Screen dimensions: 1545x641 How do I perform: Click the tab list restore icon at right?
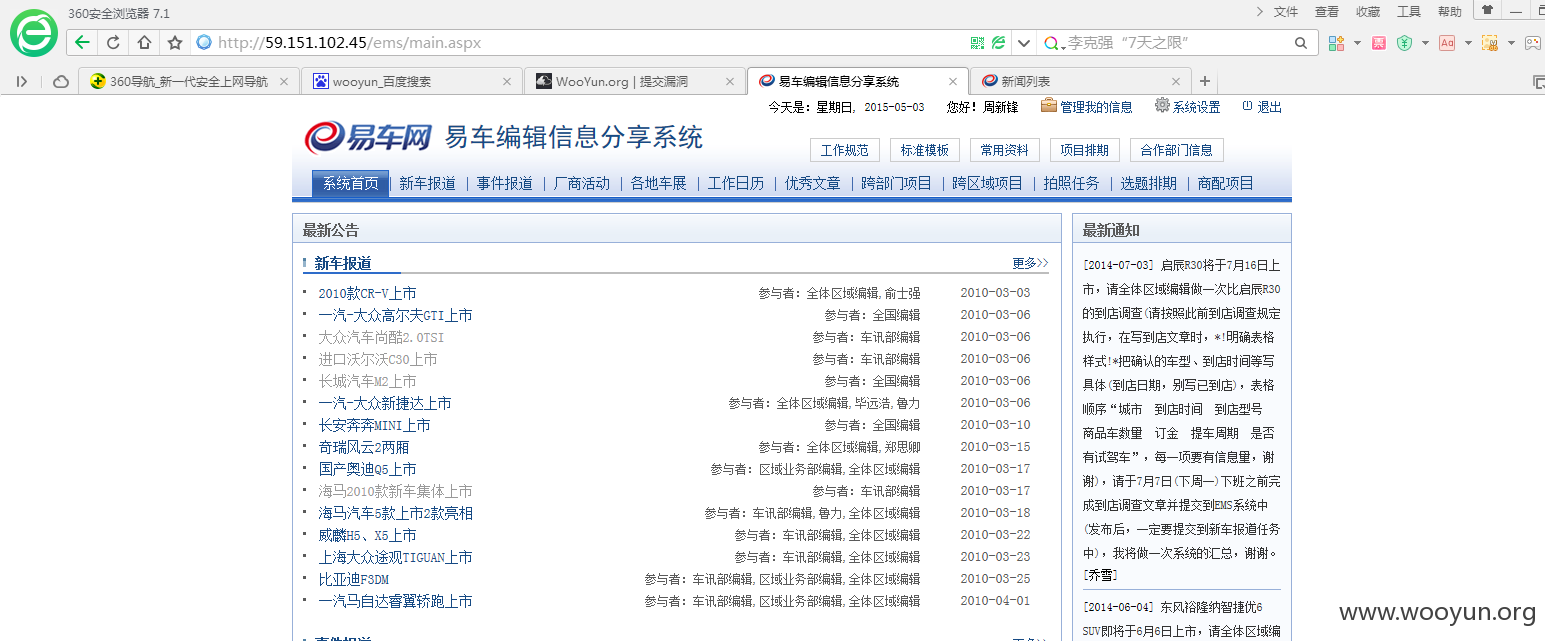click(x=1537, y=81)
